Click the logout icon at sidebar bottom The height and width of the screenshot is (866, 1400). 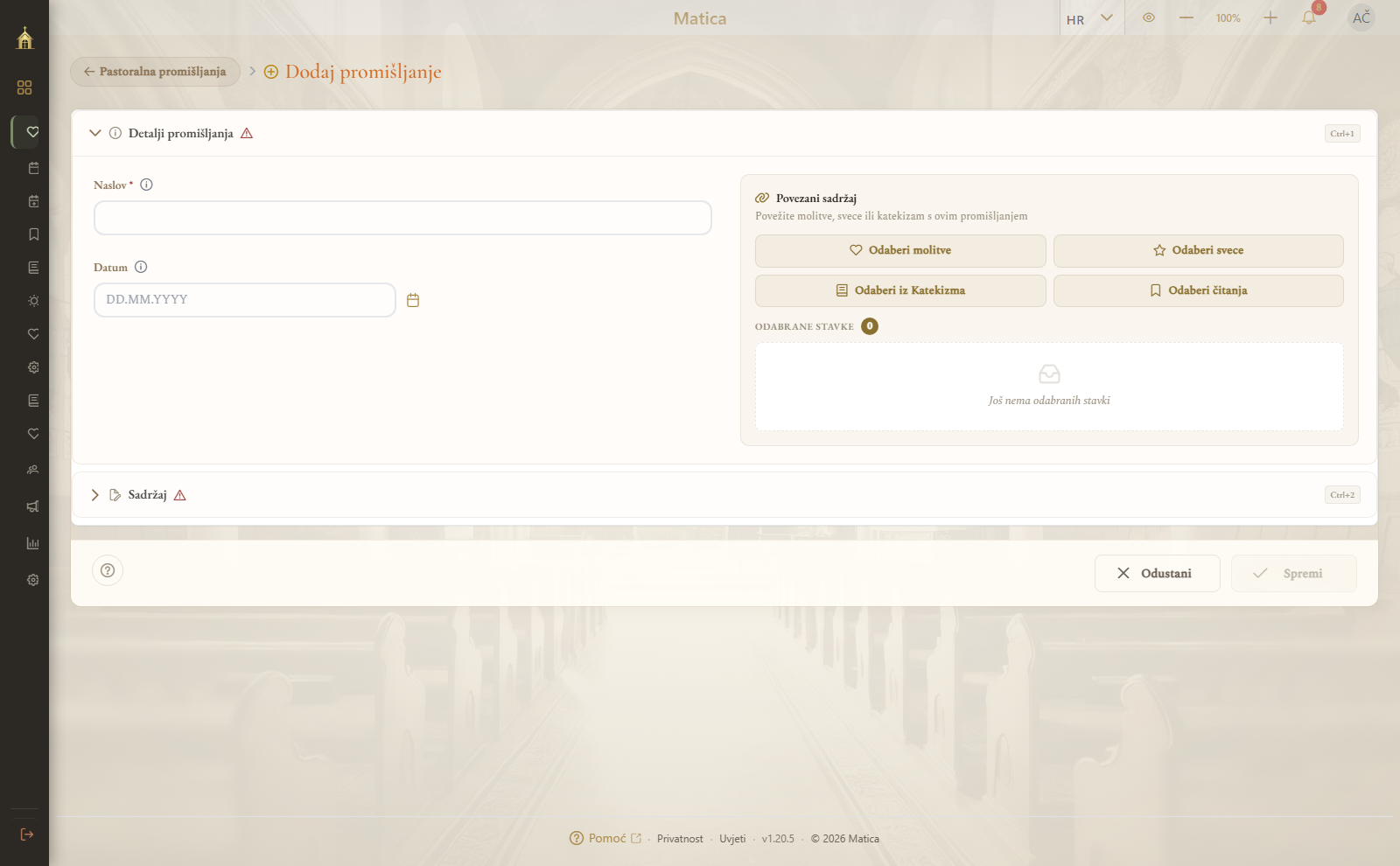[27, 835]
